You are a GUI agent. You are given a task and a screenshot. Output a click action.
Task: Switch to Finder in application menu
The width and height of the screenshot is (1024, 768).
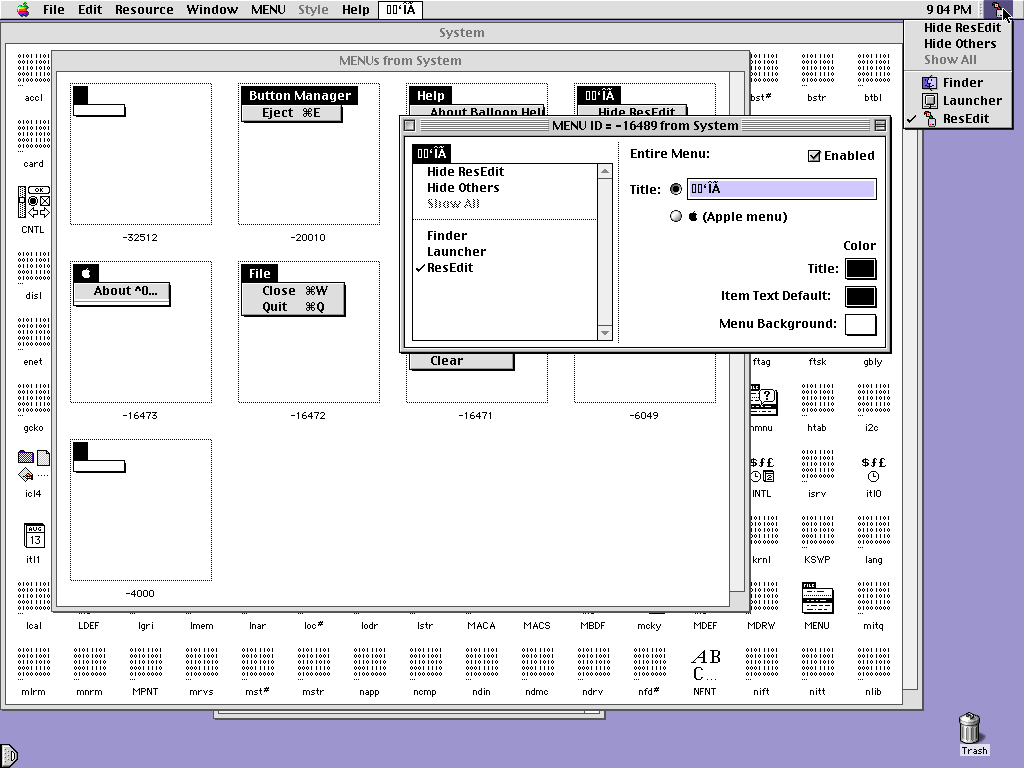tap(958, 82)
